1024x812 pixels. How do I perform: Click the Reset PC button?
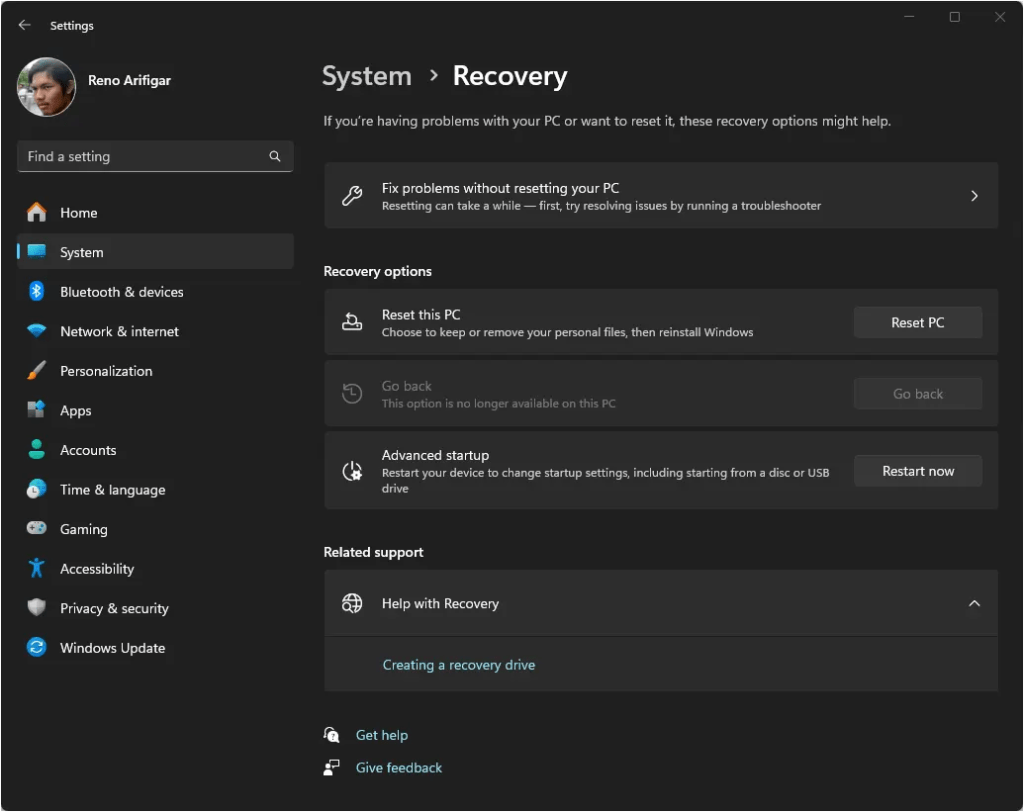(917, 322)
